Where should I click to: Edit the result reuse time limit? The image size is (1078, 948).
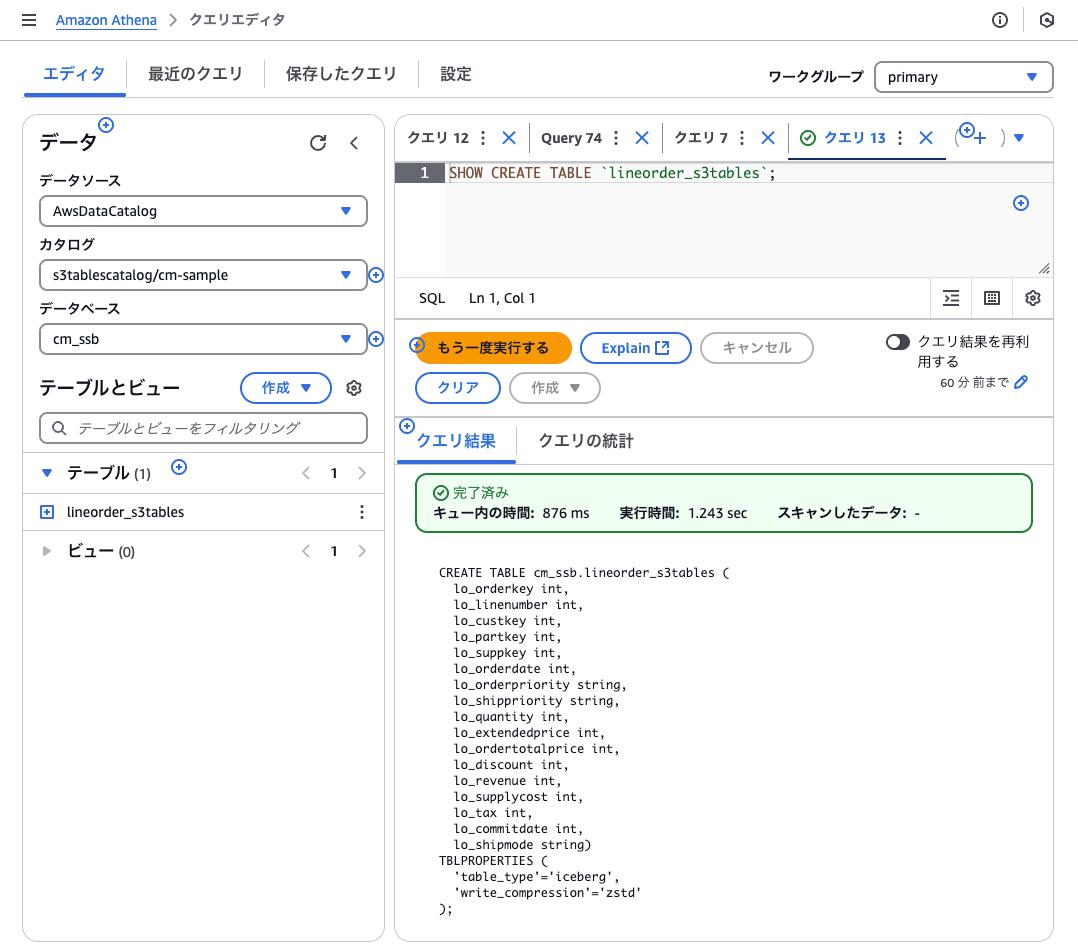[1021, 382]
